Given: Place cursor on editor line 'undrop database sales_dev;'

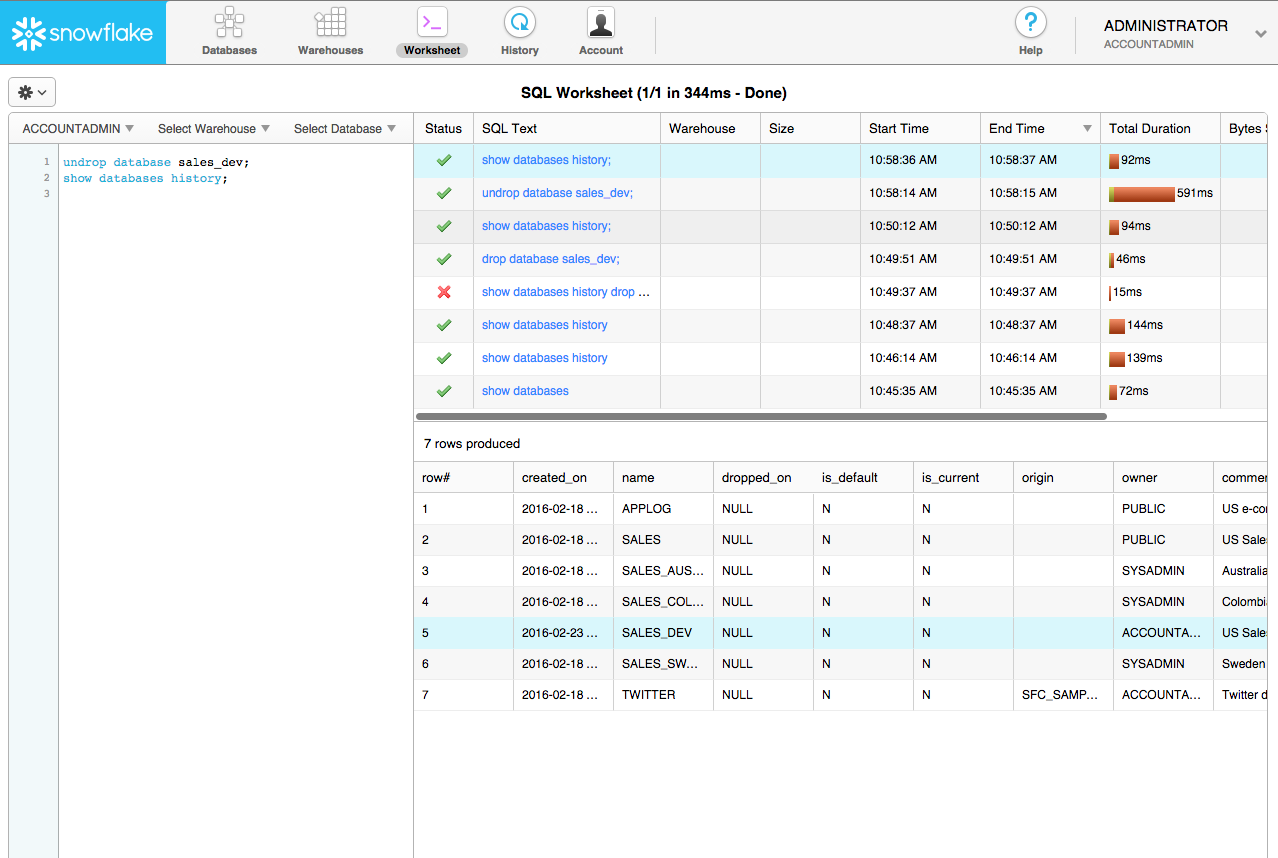Looking at the screenshot, I should point(156,162).
